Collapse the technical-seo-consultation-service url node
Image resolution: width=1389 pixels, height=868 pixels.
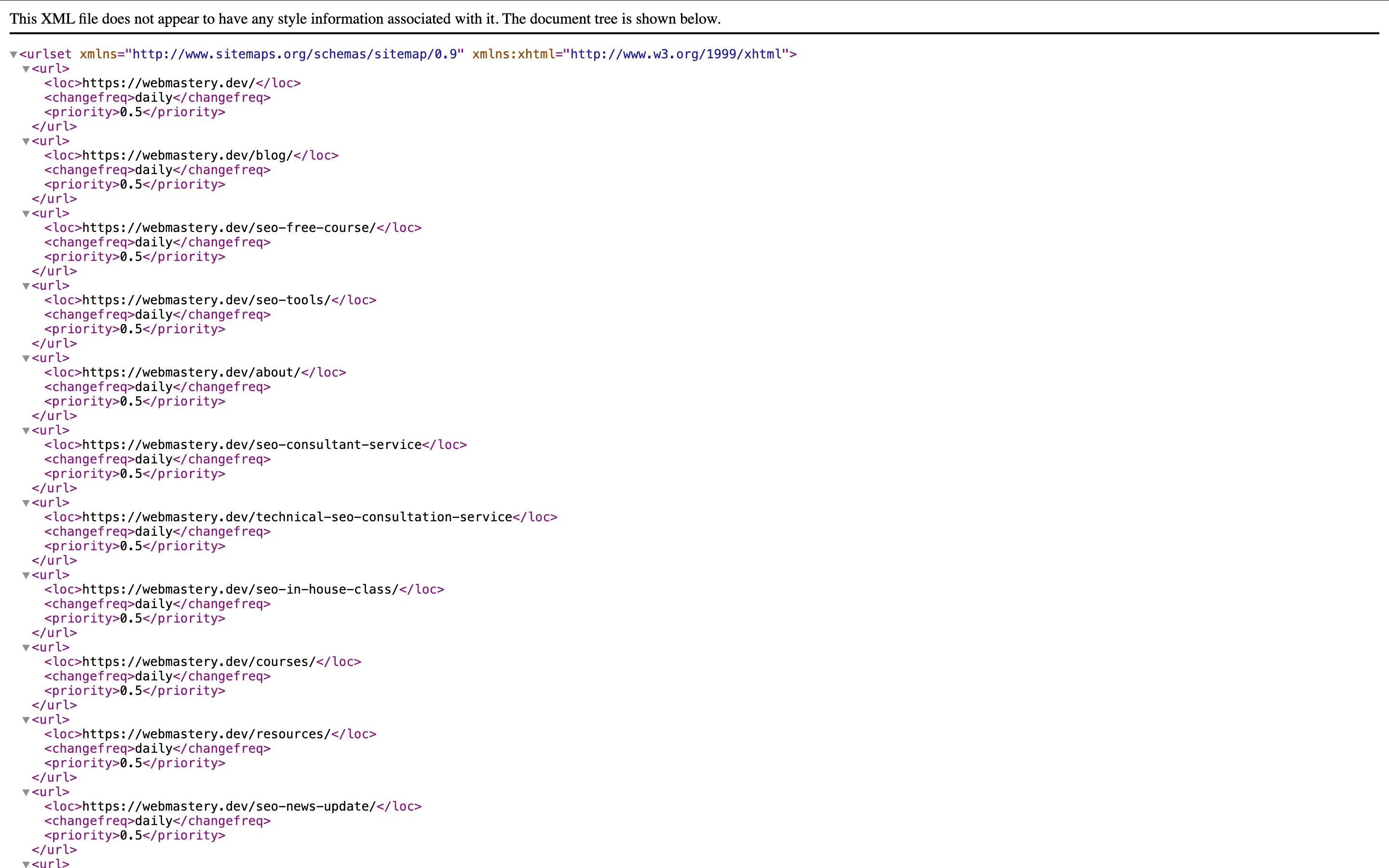click(x=26, y=502)
